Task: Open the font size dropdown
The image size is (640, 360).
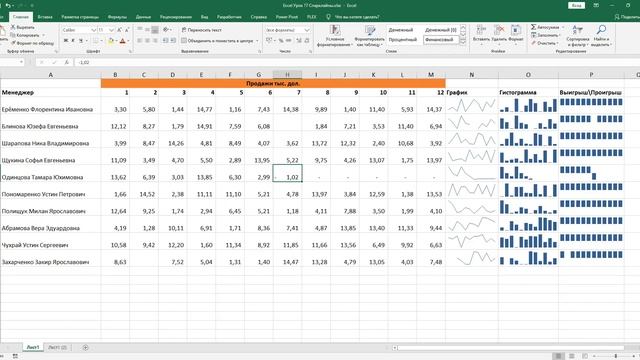Action: click(x=111, y=30)
